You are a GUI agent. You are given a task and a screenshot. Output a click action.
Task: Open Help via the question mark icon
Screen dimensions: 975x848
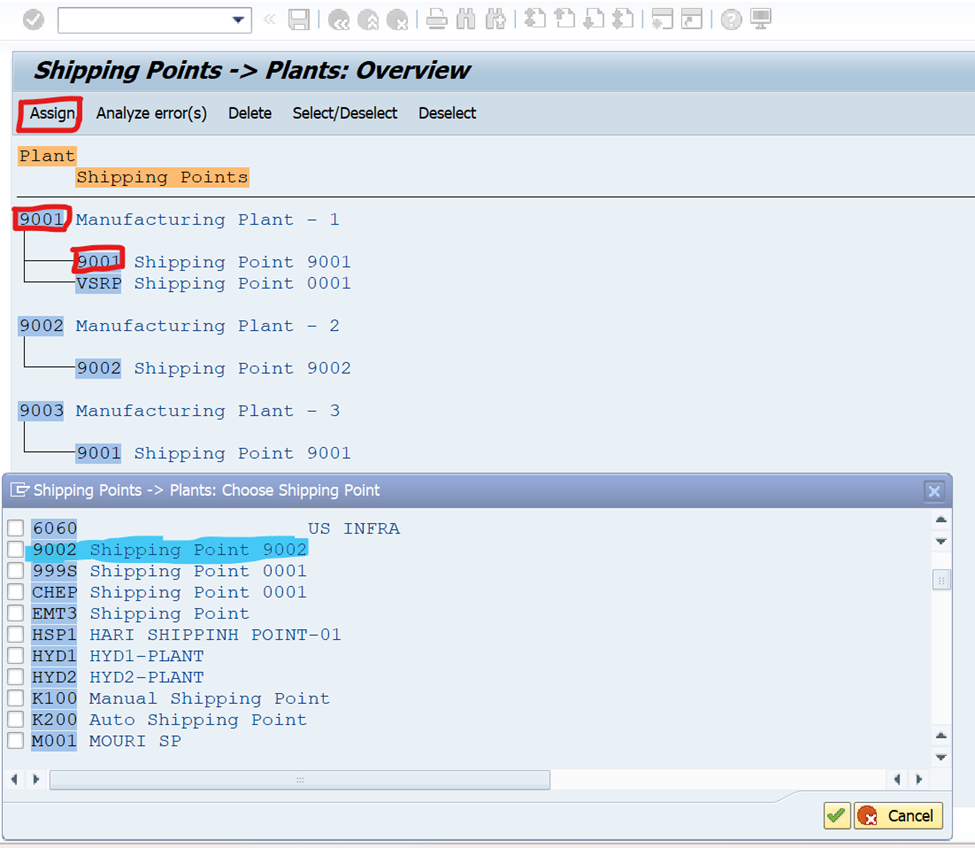(x=731, y=20)
